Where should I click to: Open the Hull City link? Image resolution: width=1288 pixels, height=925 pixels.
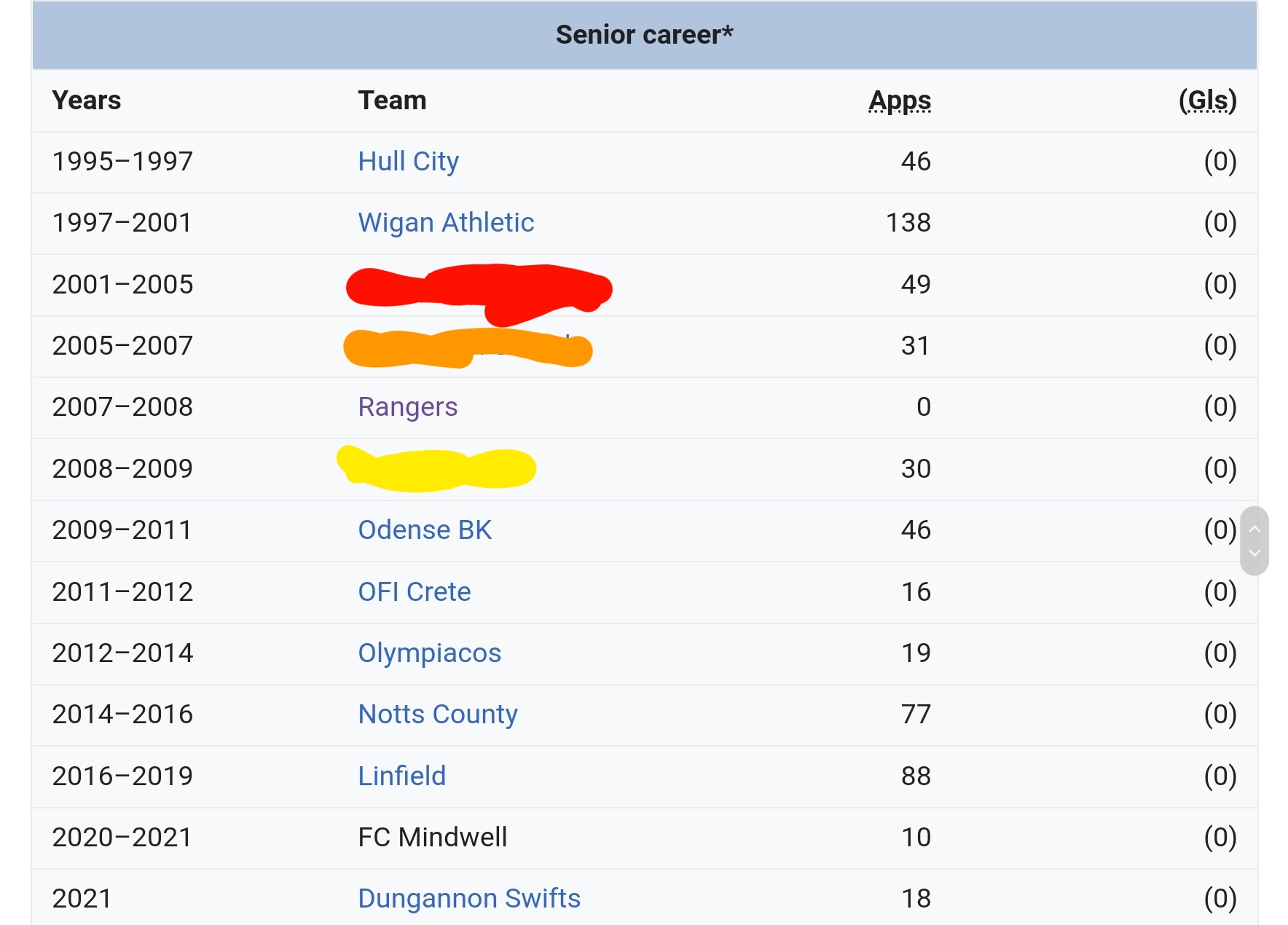click(408, 161)
